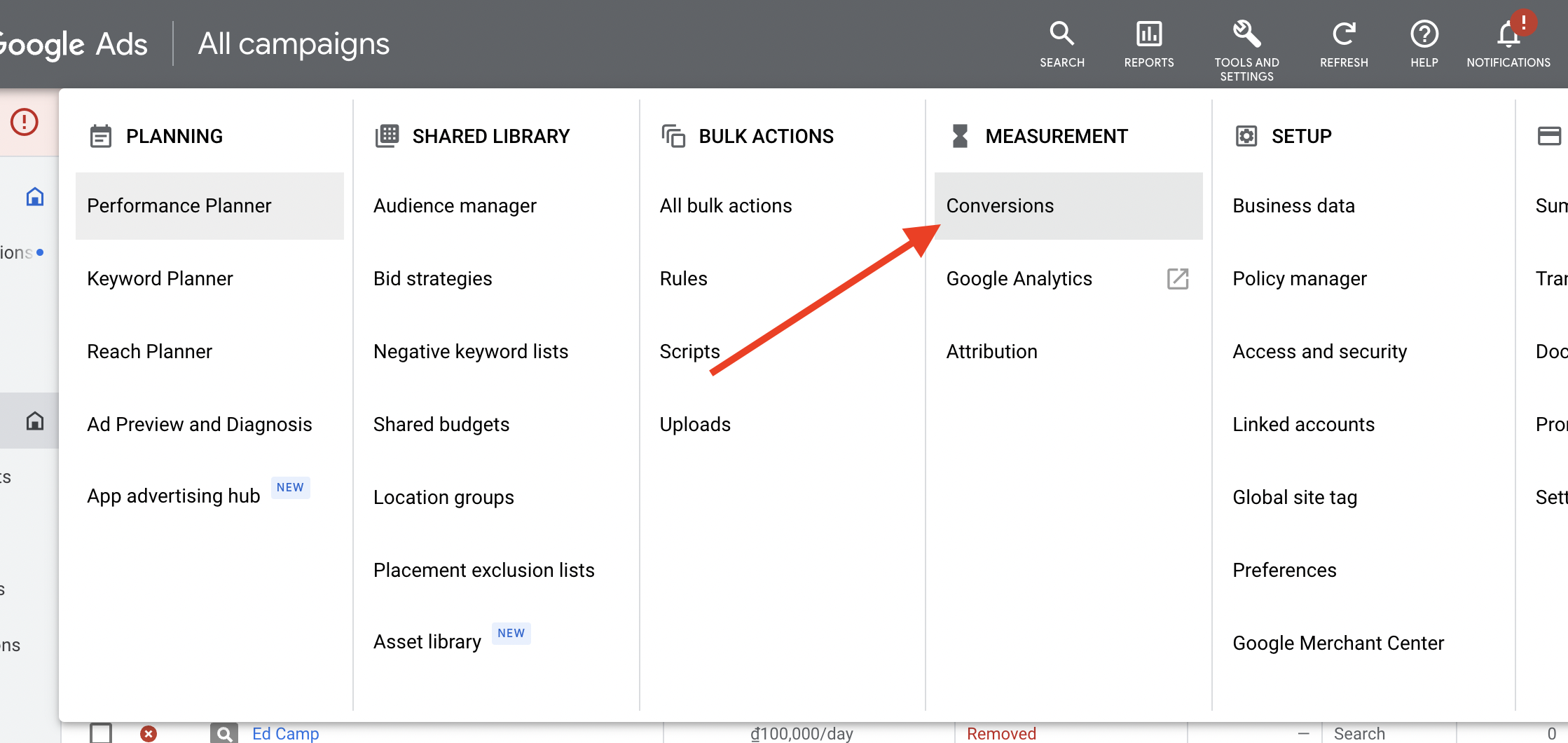Image resolution: width=1568 pixels, height=743 pixels.
Task: Click the SETUP column header
Action: 1302,136
